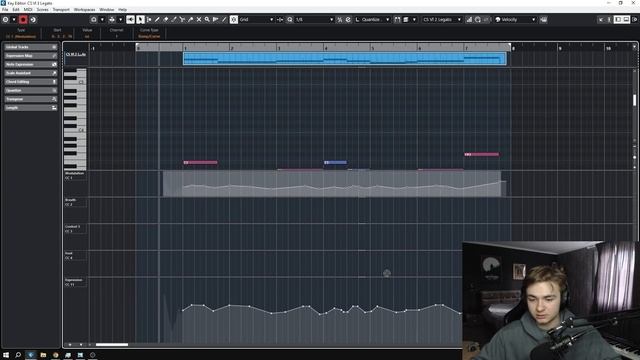Image resolution: width=640 pixels, height=360 pixels.
Task: Select the Line tool in toolbar
Action: pyautogui.click(x=224, y=20)
